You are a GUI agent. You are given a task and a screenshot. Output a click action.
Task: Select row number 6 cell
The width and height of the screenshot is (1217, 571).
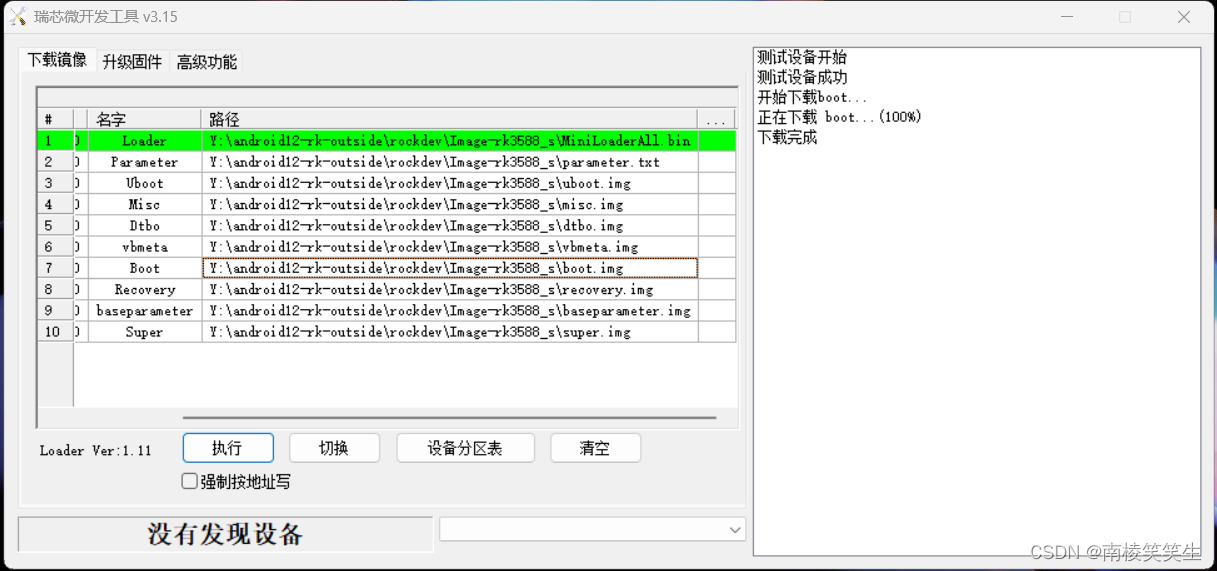(x=55, y=247)
